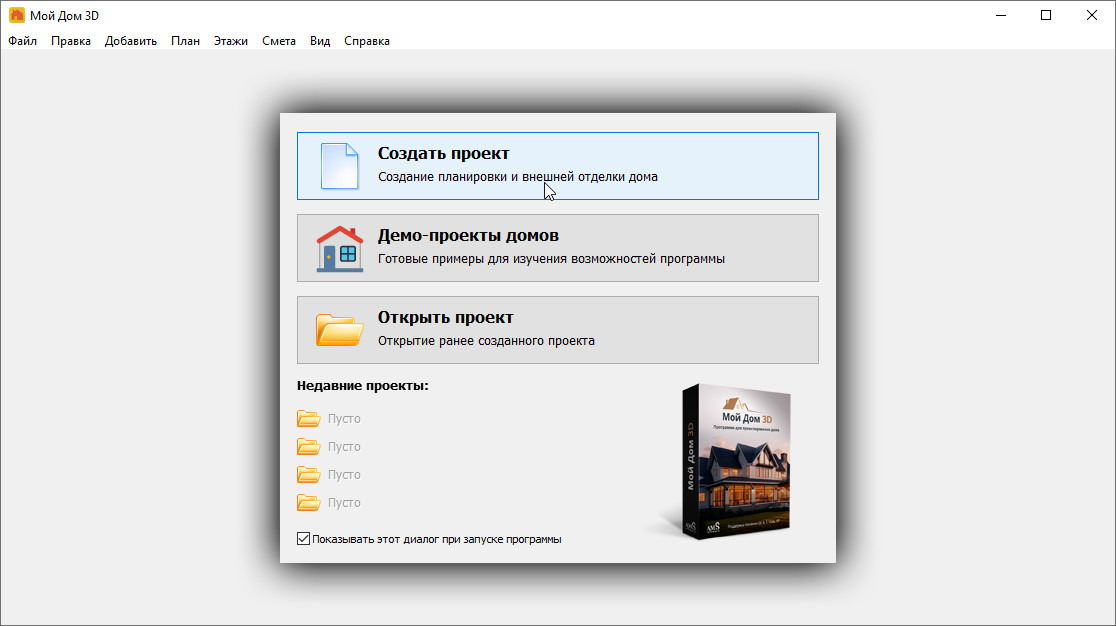This screenshot has width=1116, height=626.
Task: Click the Мой Дом 3D product box image
Action: 735,460
